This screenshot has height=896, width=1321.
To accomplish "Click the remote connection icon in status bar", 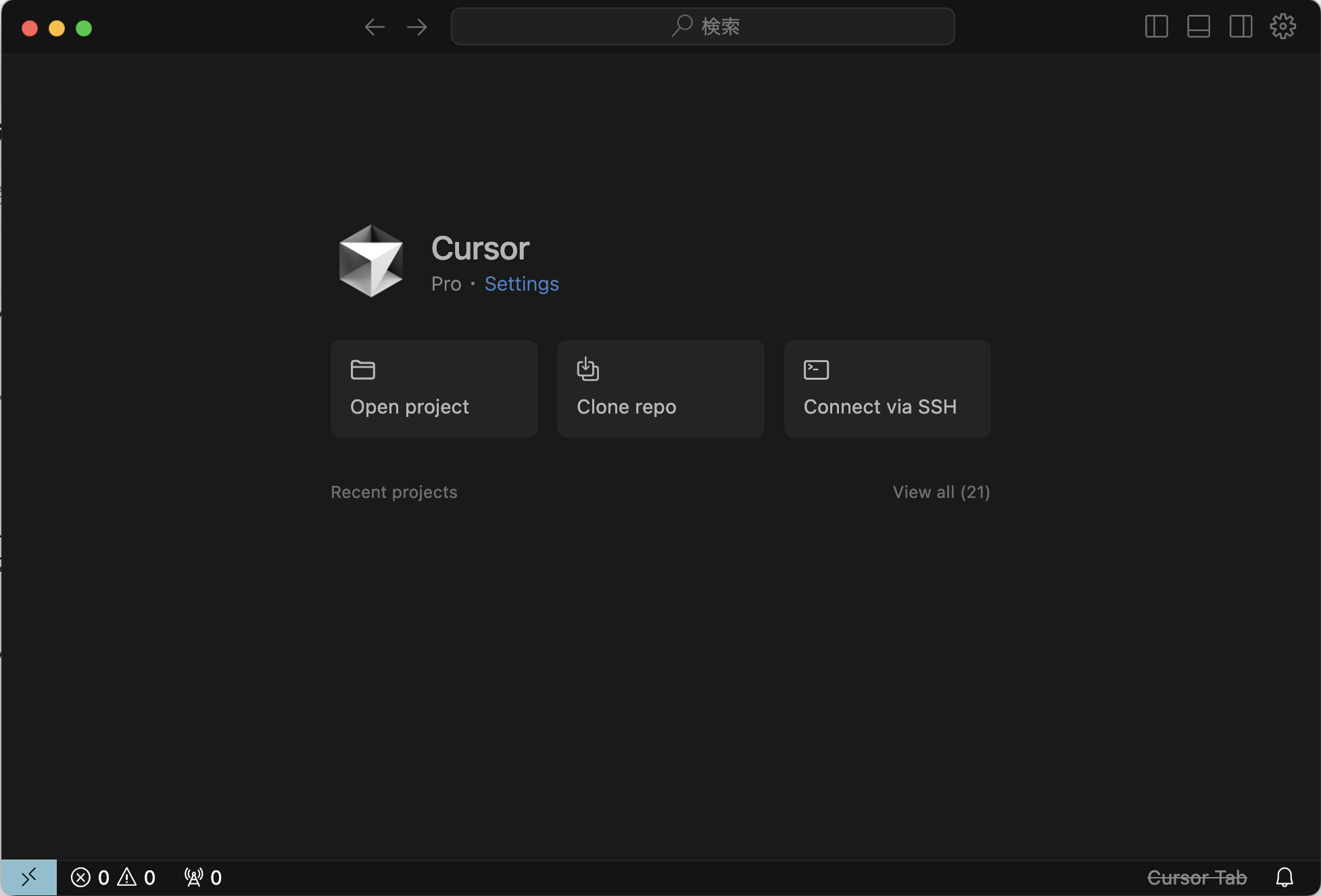I will (30, 876).
